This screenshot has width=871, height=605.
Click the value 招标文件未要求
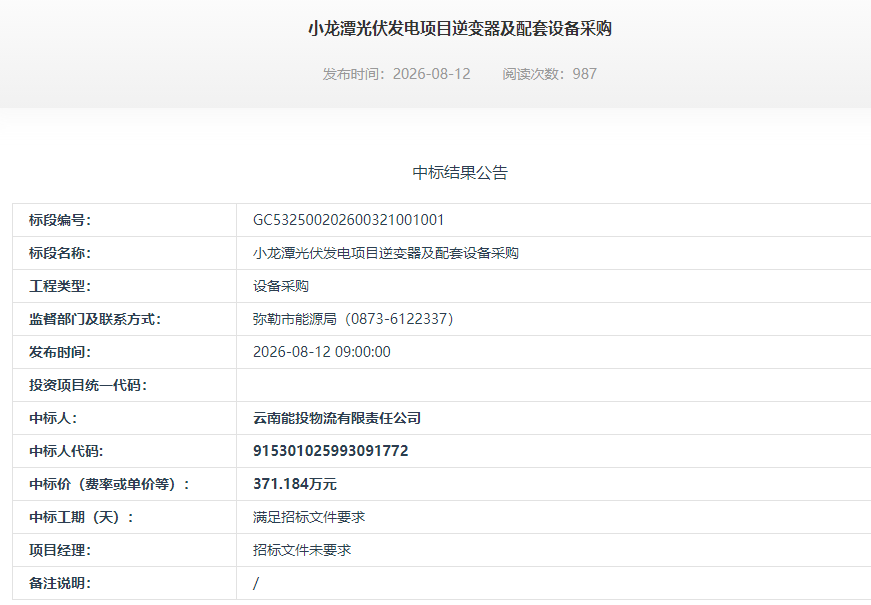coord(302,551)
